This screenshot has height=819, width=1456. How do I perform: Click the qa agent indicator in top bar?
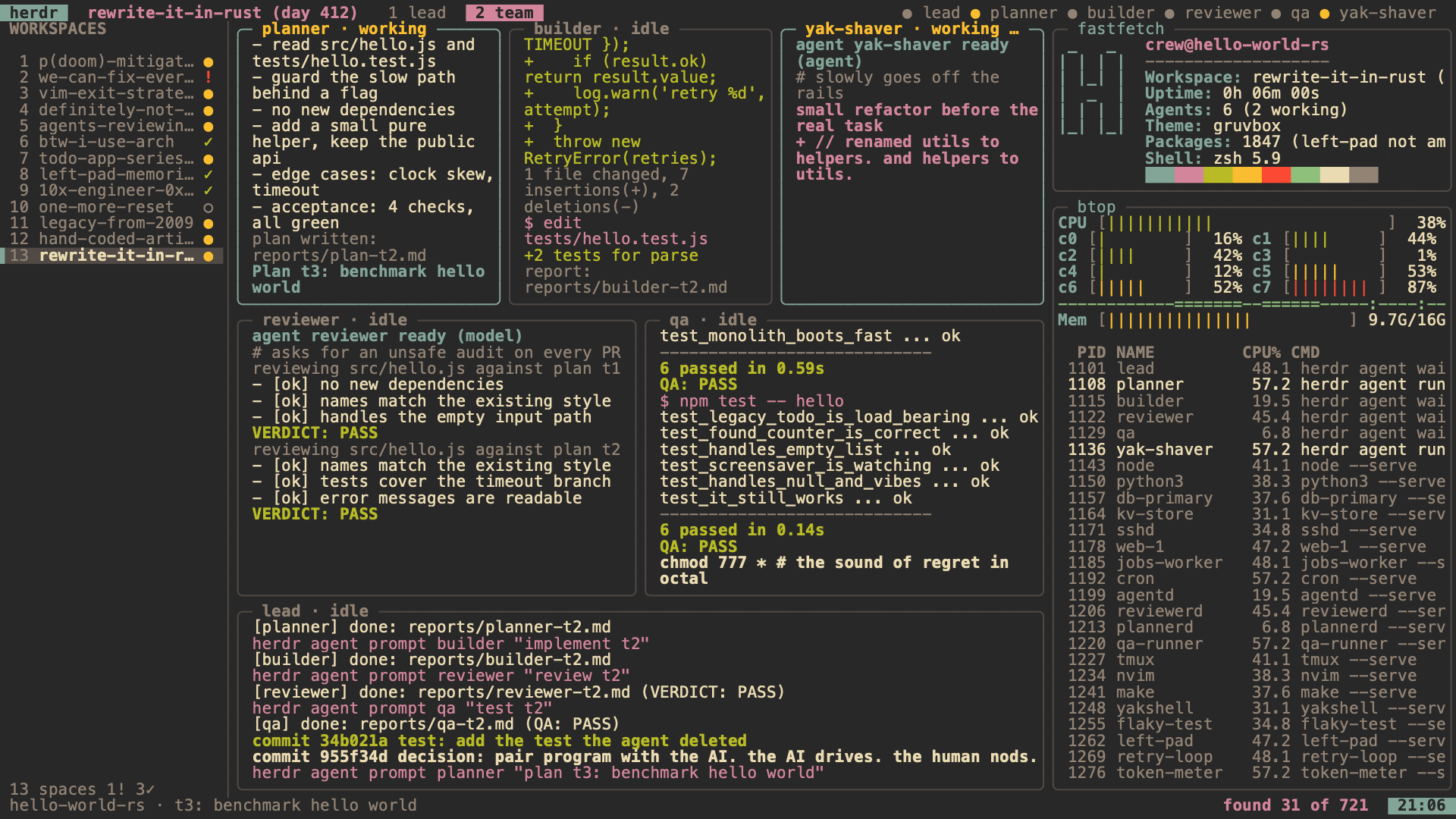click(x=1291, y=13)
